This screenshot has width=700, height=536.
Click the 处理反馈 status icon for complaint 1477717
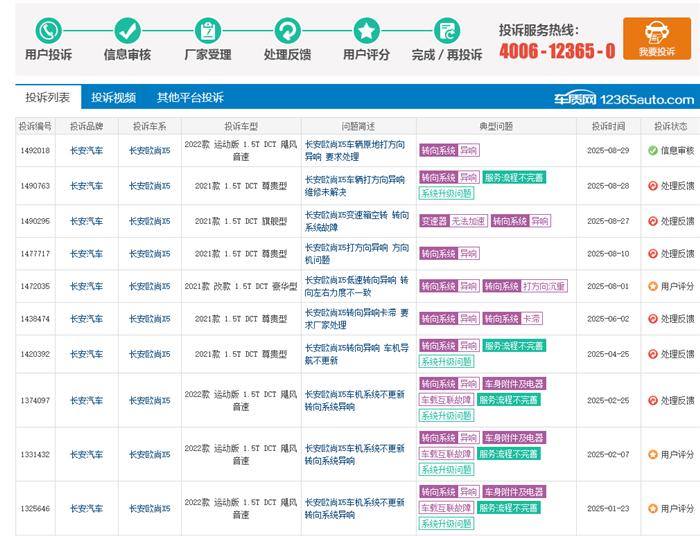pyautogui.click(x=653, y=253)
